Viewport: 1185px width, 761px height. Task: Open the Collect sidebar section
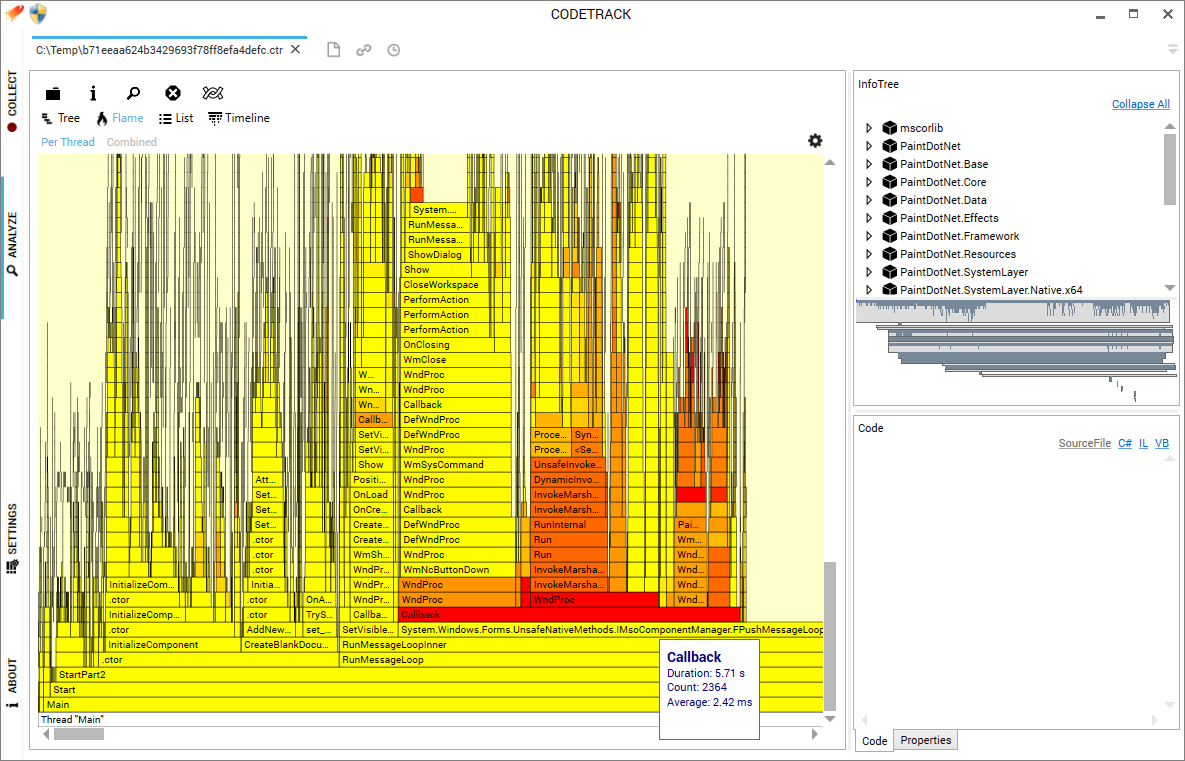12,102
